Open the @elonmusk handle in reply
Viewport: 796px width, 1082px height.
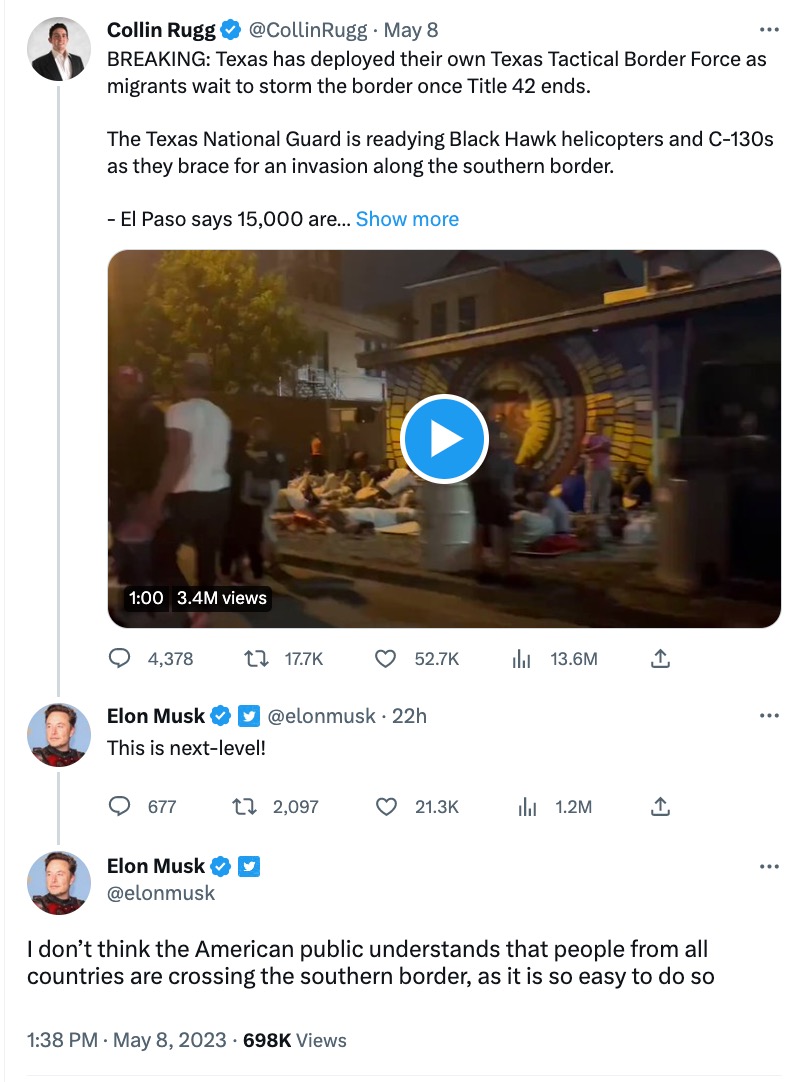[322, 716]
